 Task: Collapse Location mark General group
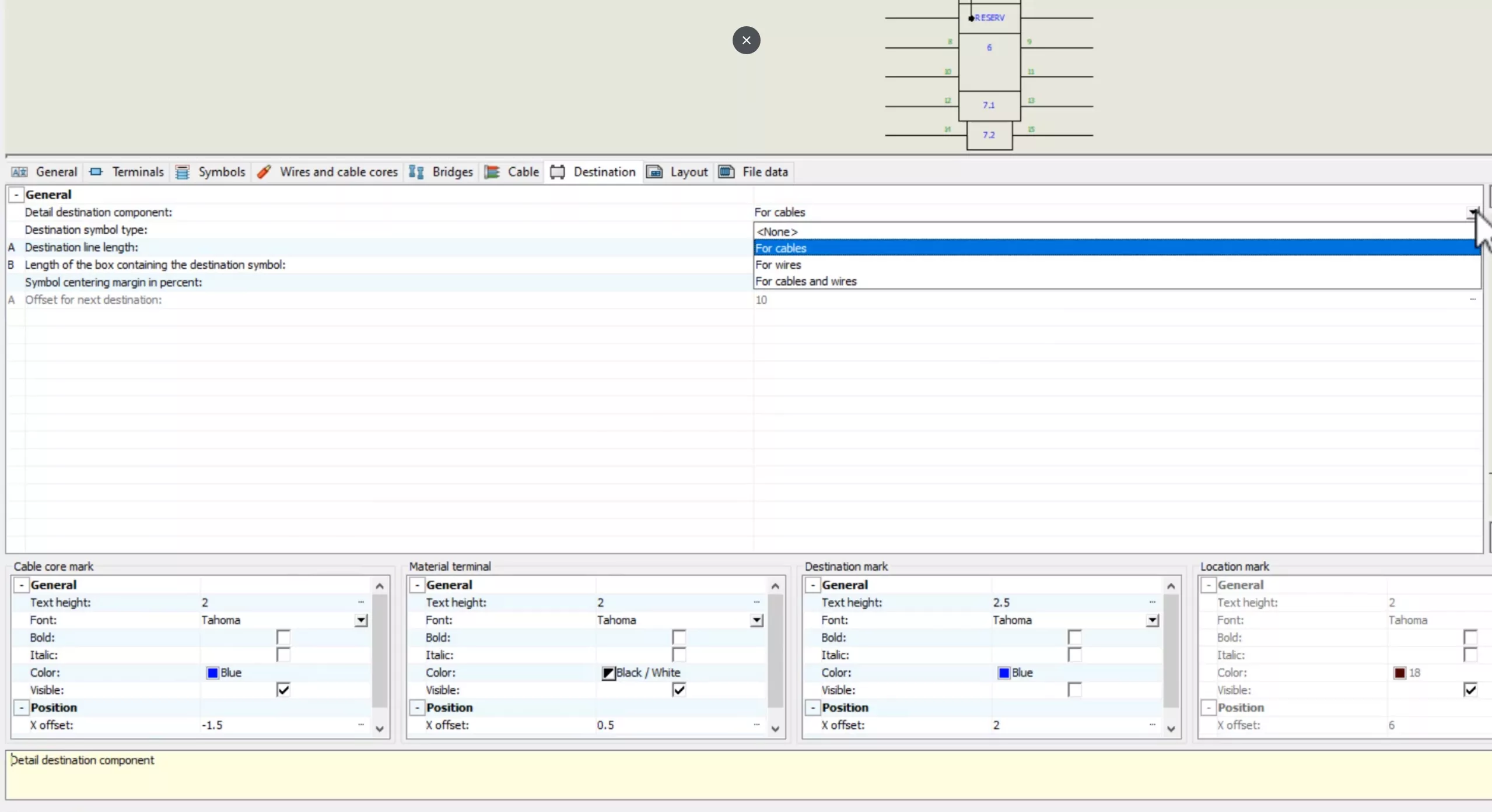[x=1209, y=585]
